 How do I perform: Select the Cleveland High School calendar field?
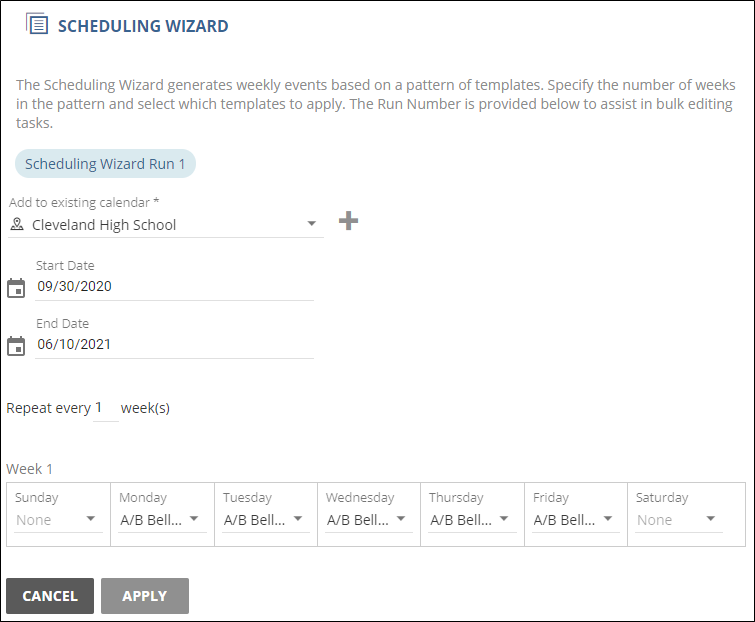[165, 225]
